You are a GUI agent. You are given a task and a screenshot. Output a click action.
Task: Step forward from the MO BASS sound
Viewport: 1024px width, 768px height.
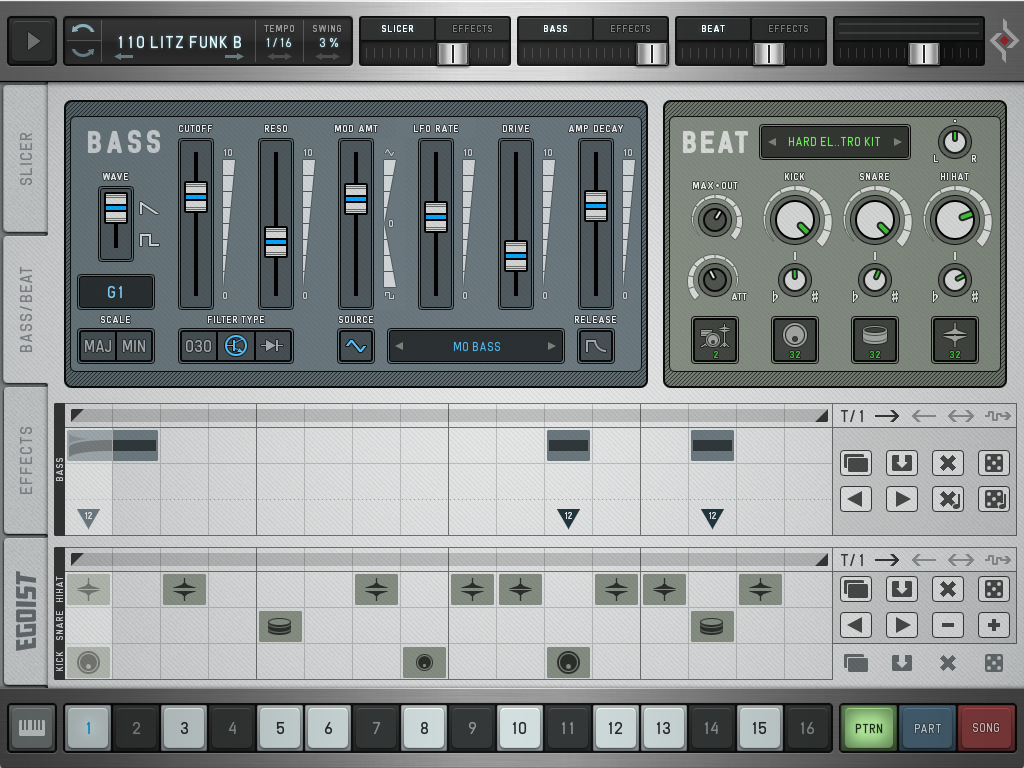(x=552, y=346)
